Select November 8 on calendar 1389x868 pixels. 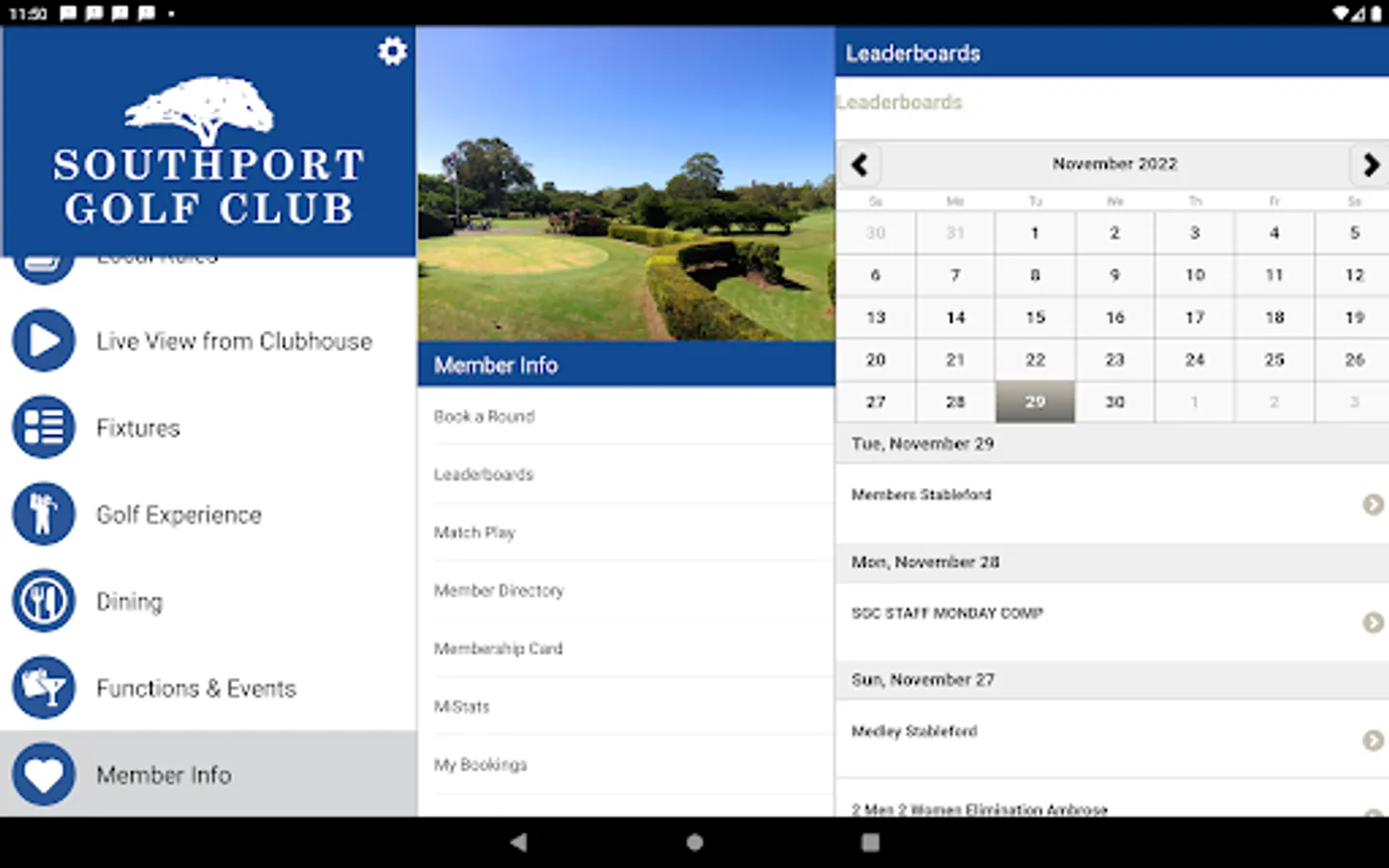(x=1035, y=275)
